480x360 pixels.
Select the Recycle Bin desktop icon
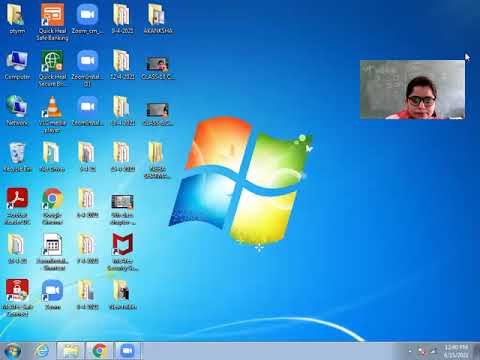coord(17,157)
